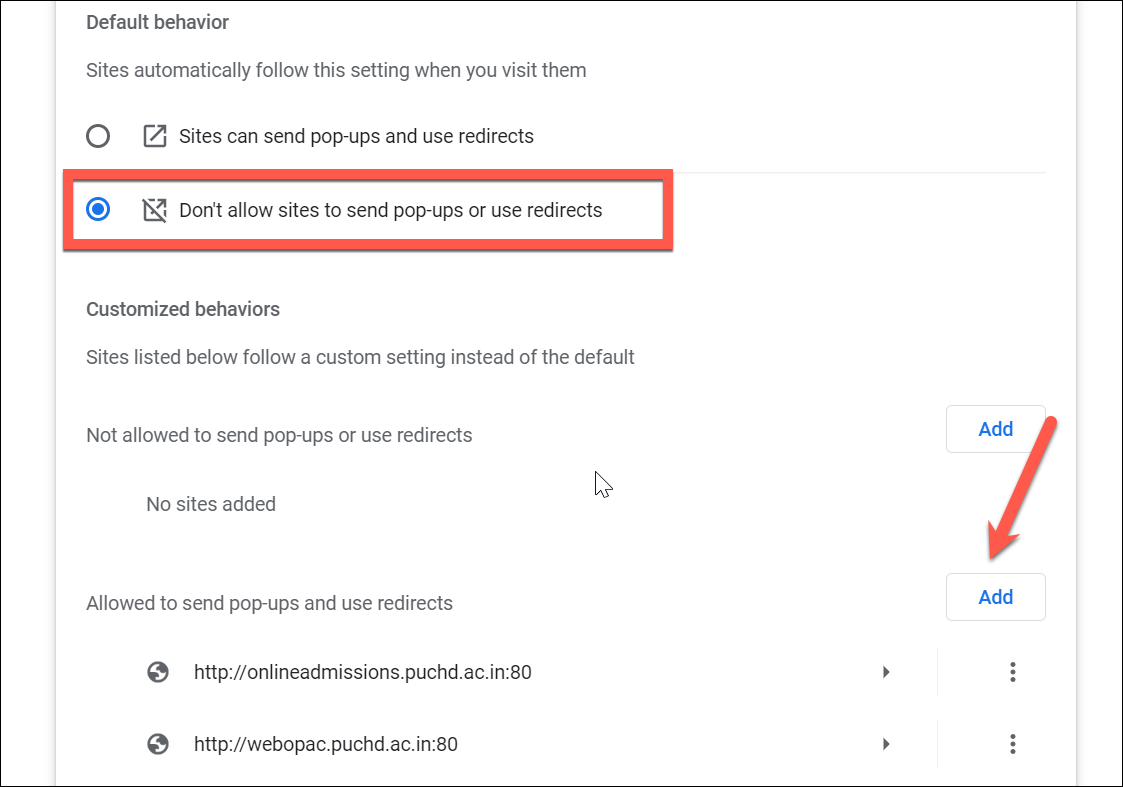Click 'Sites can send pop-ups and use redirects' label
Viewport: 1123px width, 787px height.
click(357, 136)
